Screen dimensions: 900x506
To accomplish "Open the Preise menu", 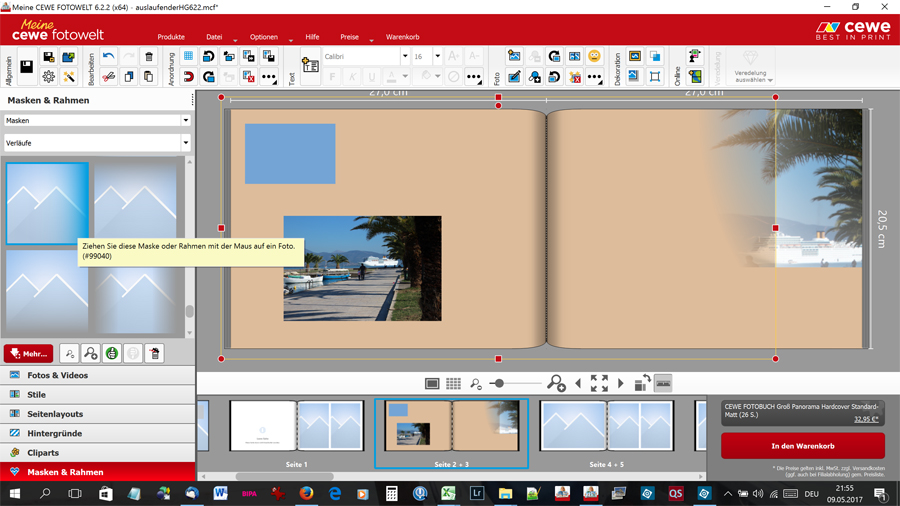I will tap(349, 37).
